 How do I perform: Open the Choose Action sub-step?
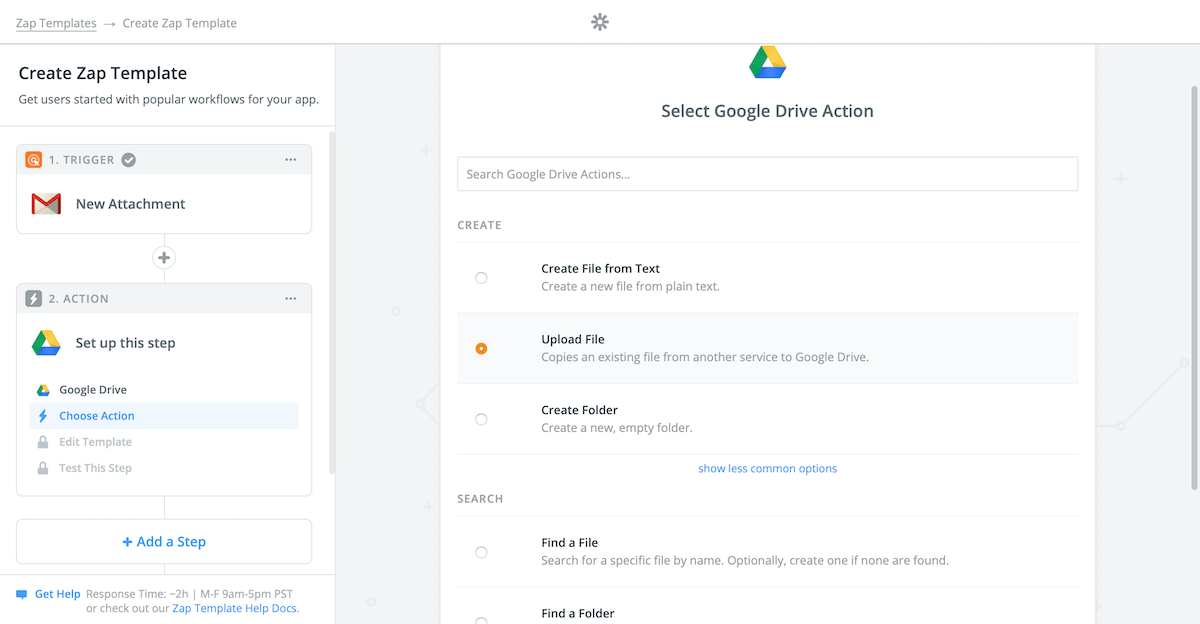point(164,416)
